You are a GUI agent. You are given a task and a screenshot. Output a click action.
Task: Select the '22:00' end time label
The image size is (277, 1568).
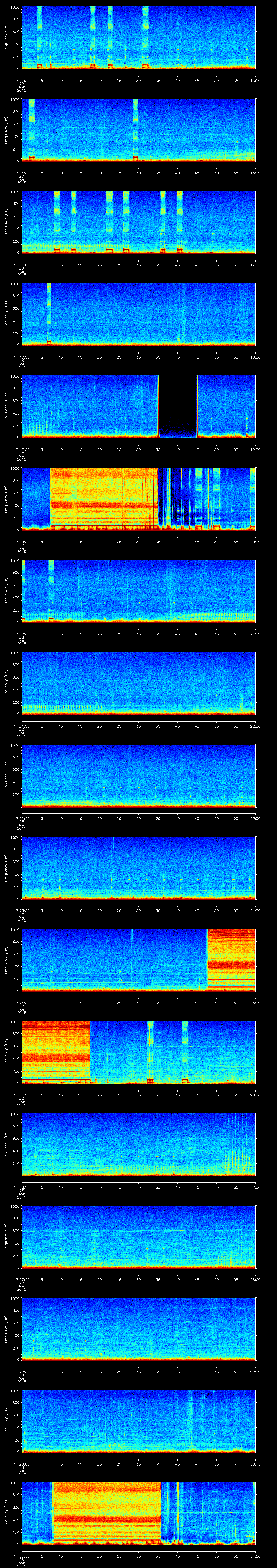point(256,726)
